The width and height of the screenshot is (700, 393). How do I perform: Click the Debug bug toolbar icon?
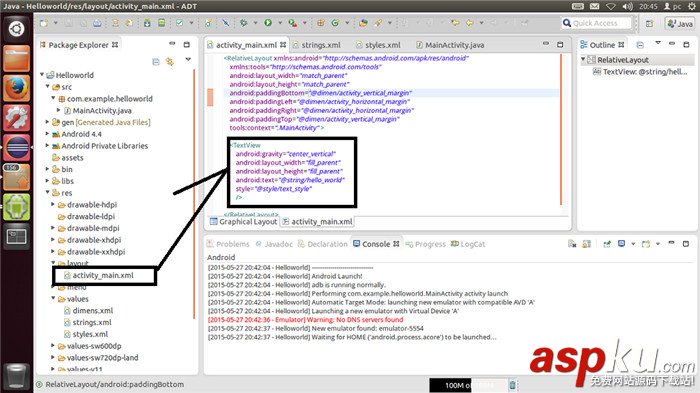coord(243,23)
